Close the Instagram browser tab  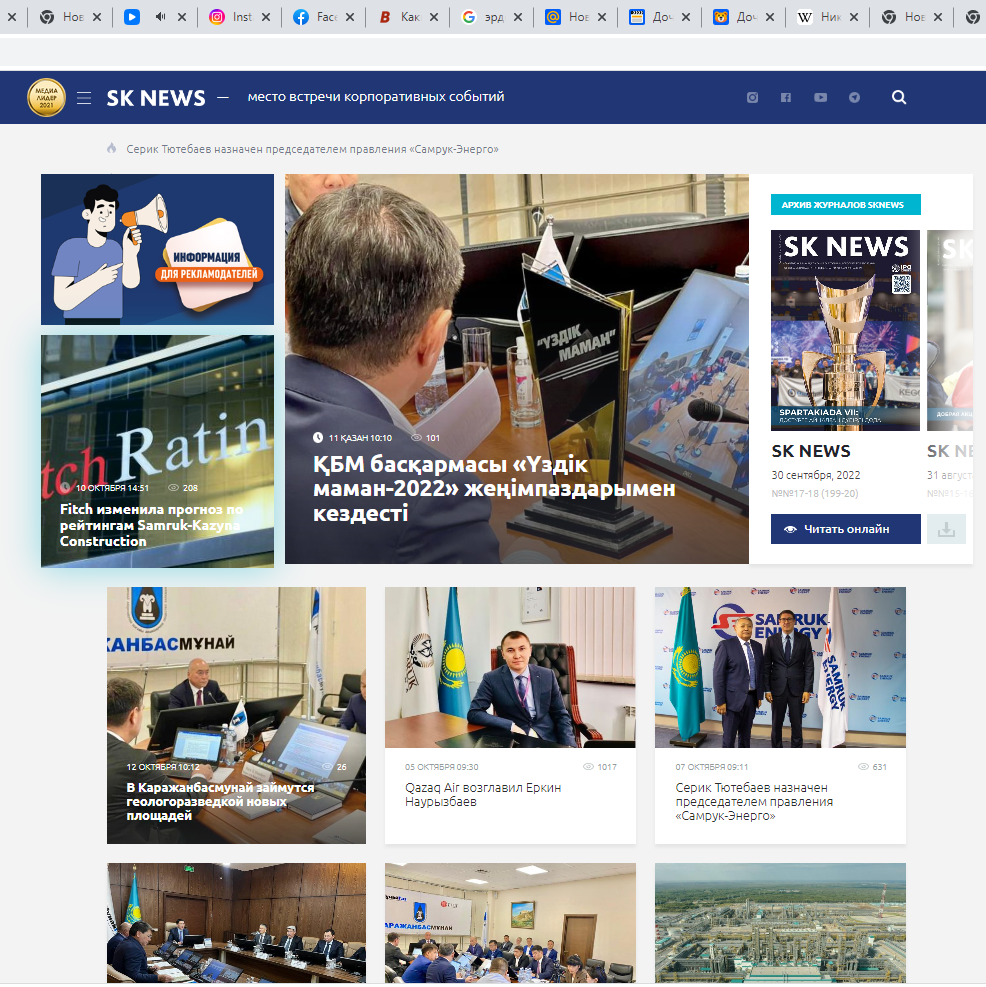pyautogui.click(x=266, y=17)
